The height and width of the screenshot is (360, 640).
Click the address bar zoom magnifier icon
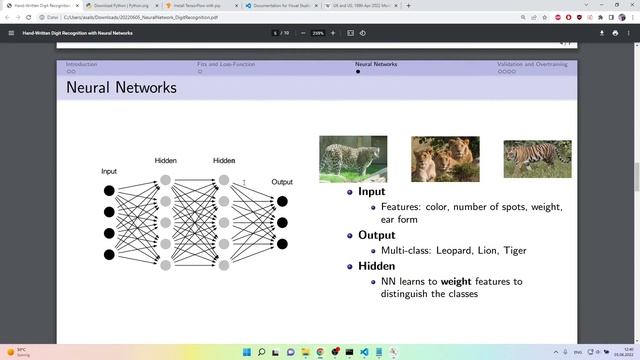tap(523, 18)
